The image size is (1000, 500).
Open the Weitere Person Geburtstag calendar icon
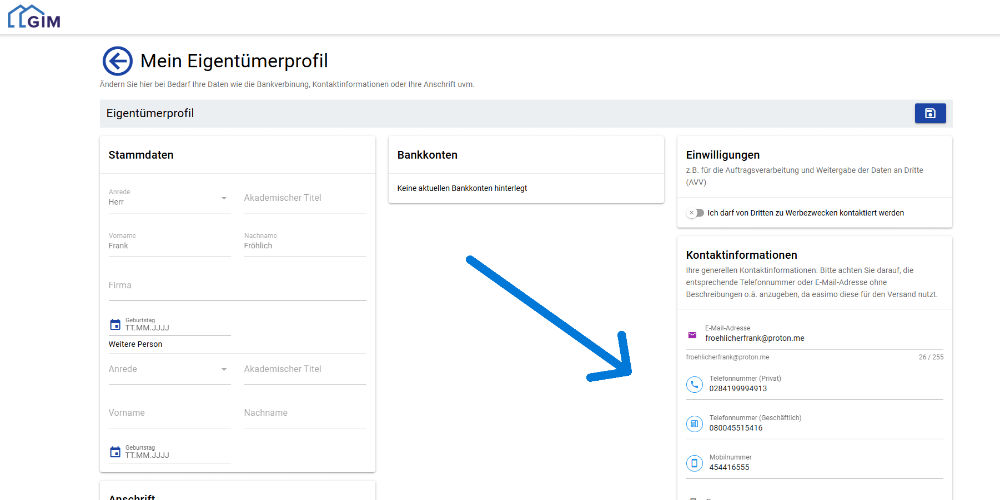pos(115,452)
